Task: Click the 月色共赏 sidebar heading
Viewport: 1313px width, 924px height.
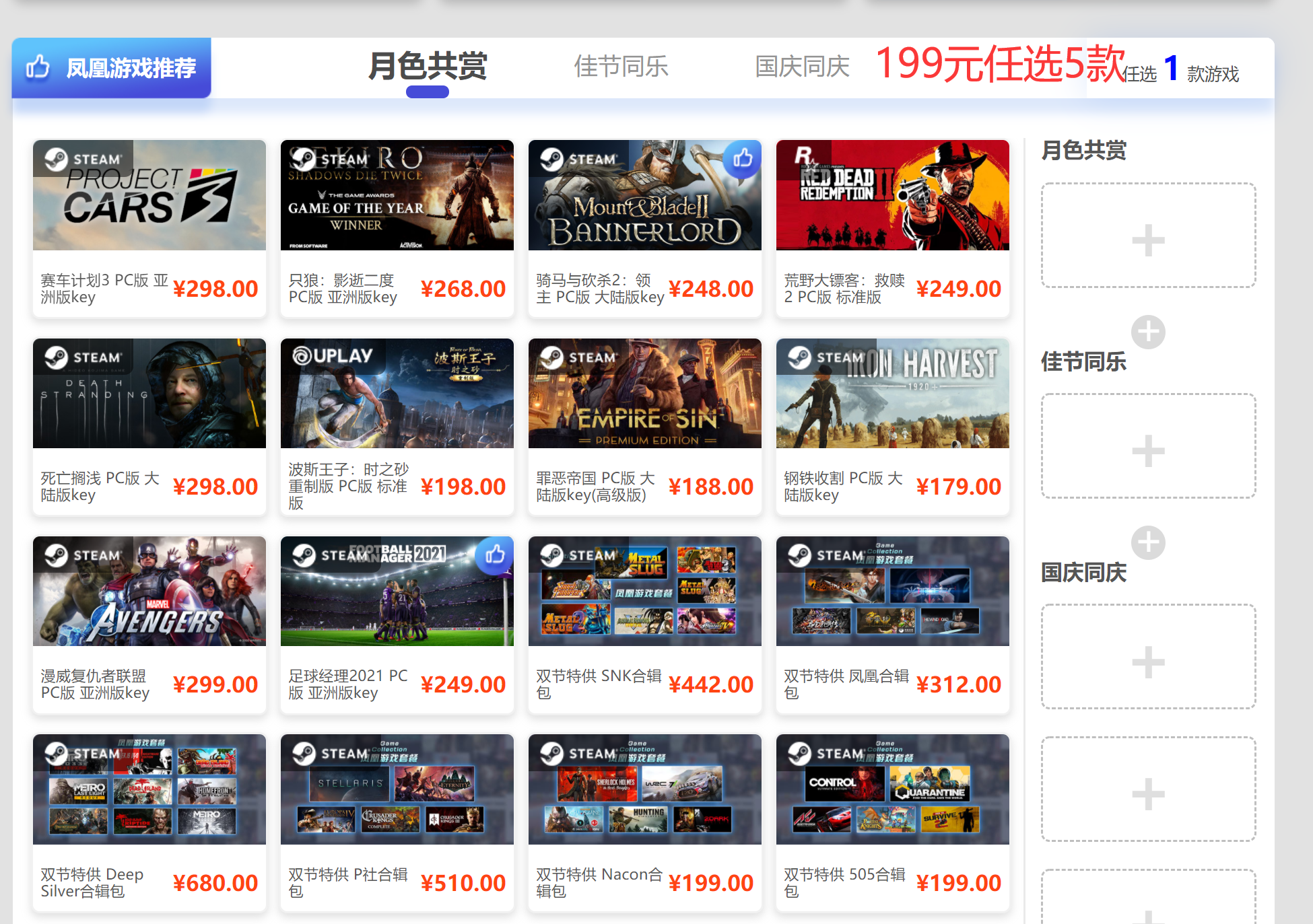Action: coord(1084,150)
